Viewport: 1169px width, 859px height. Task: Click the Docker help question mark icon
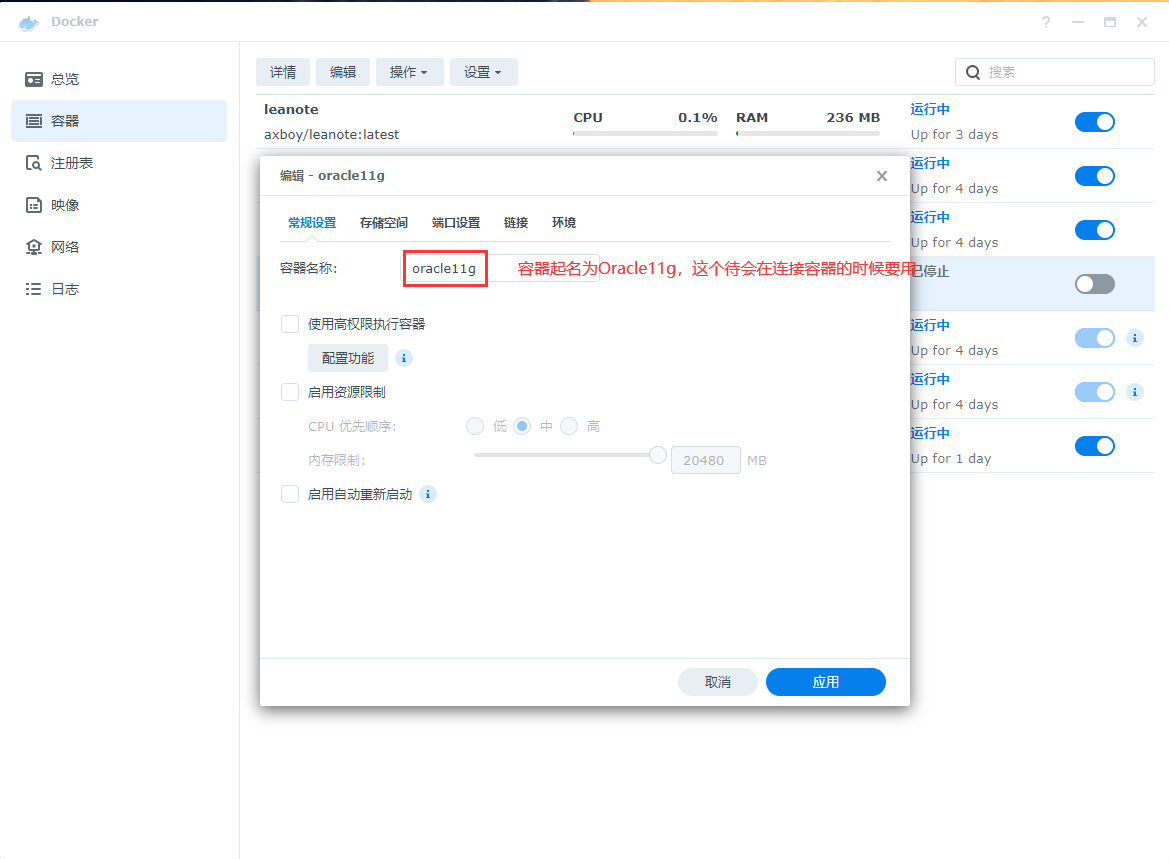1046,22
